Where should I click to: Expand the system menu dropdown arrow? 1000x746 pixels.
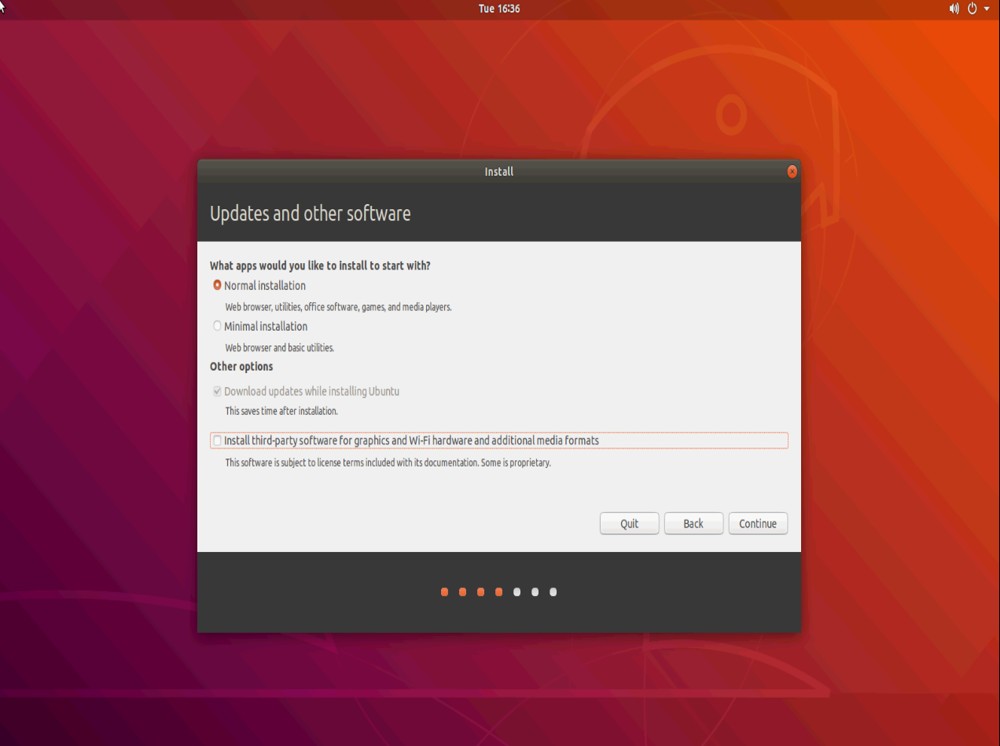(x=987, y=9)
